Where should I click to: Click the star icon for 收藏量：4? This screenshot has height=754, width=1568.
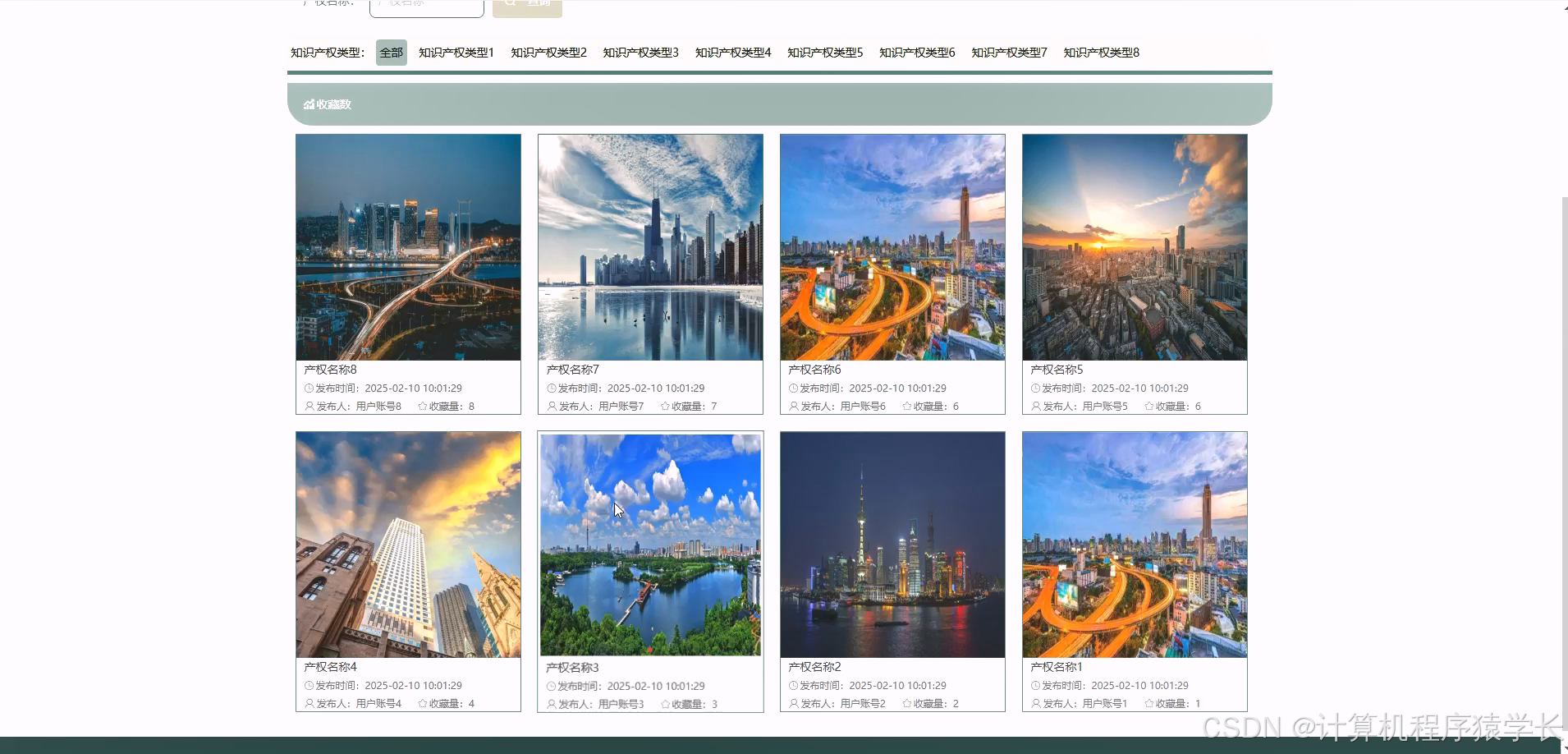click(x=423, y=704)
